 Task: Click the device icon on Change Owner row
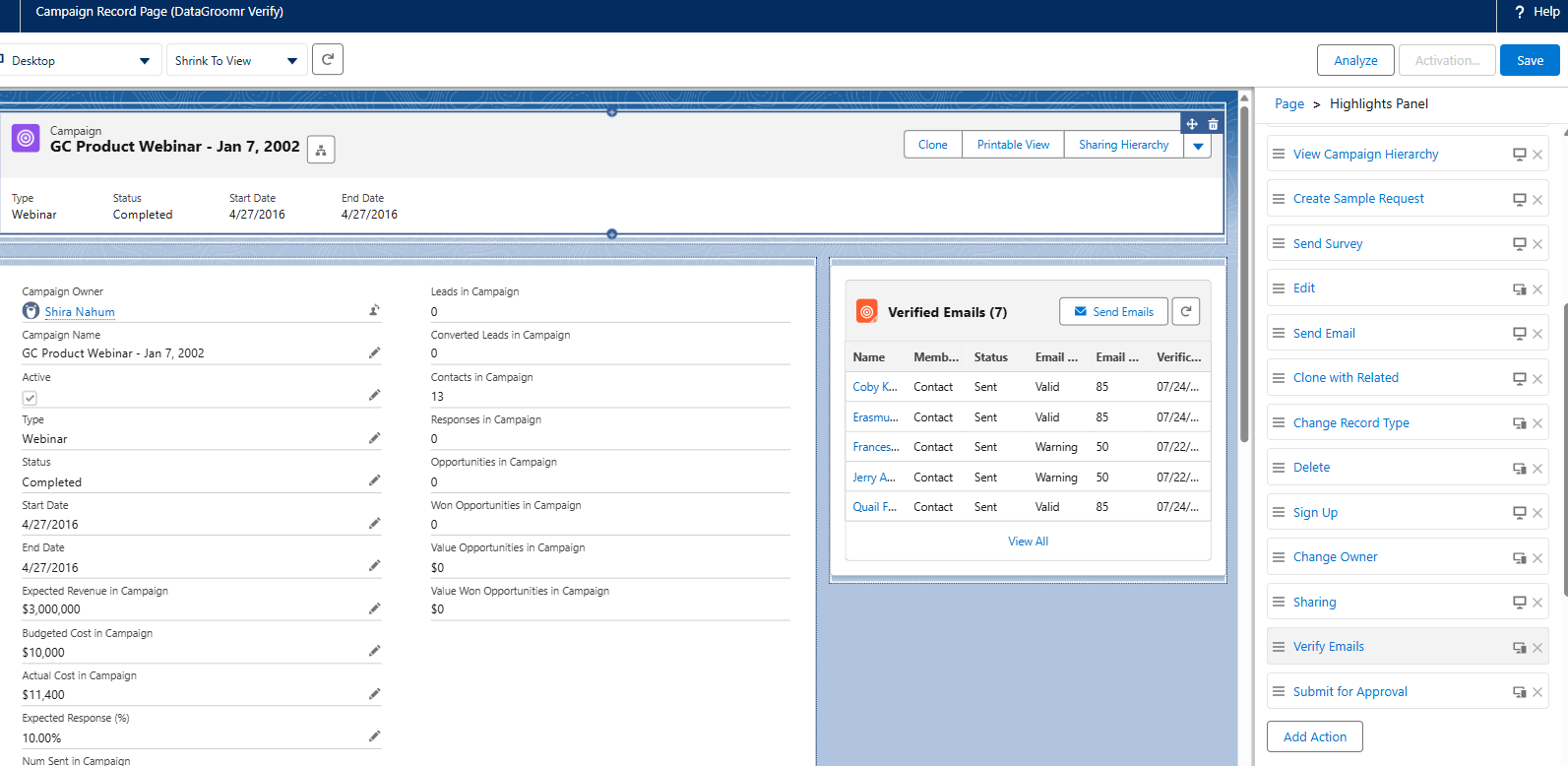click(x=1520, y=558)
